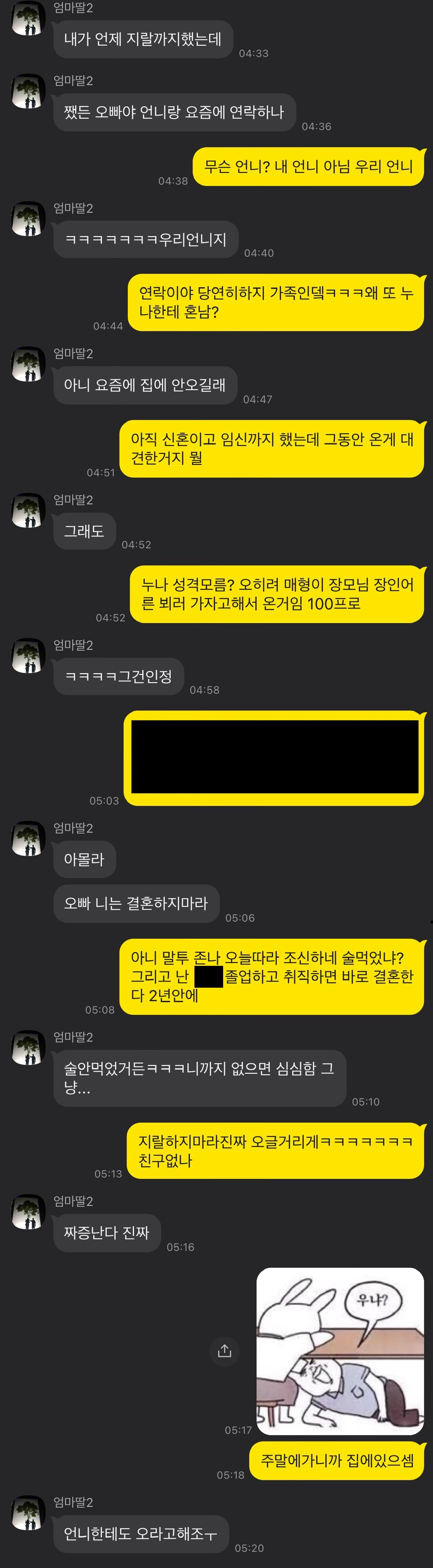Tap the message 짜증난다 진짜
433x1568 pixels.
tap(107, 1233)
